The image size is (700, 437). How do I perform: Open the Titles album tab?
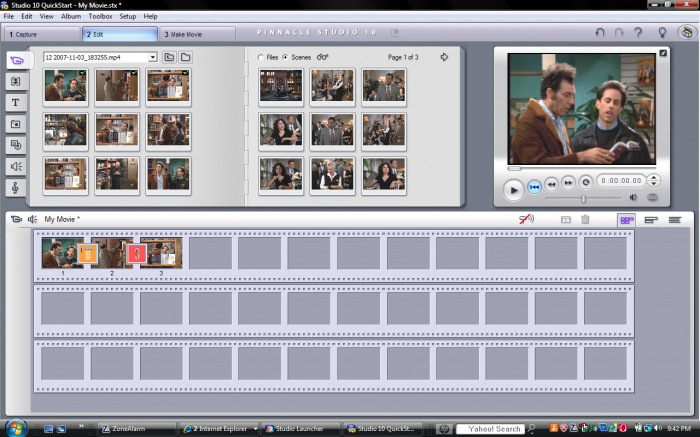pyautogui.click(x=16, y=103)
